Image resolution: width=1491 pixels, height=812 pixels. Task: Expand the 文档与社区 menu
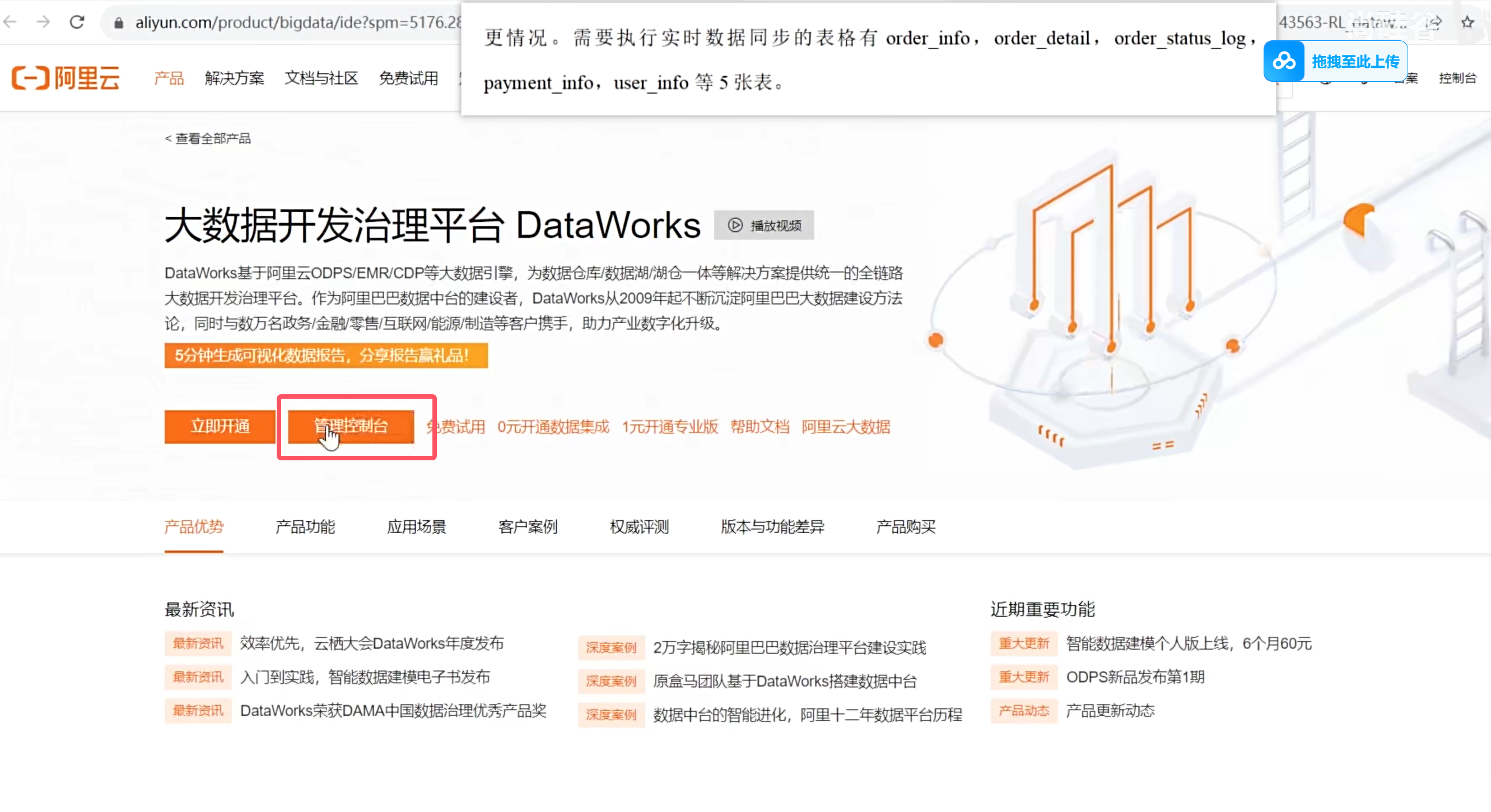click(322, 78)
